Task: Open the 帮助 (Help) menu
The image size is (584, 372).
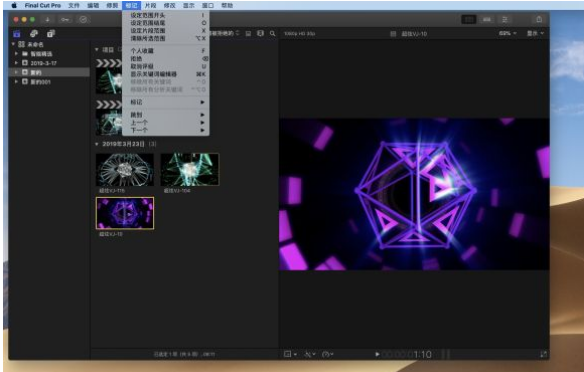Action: pyautogui.click(x=227, y=5)
